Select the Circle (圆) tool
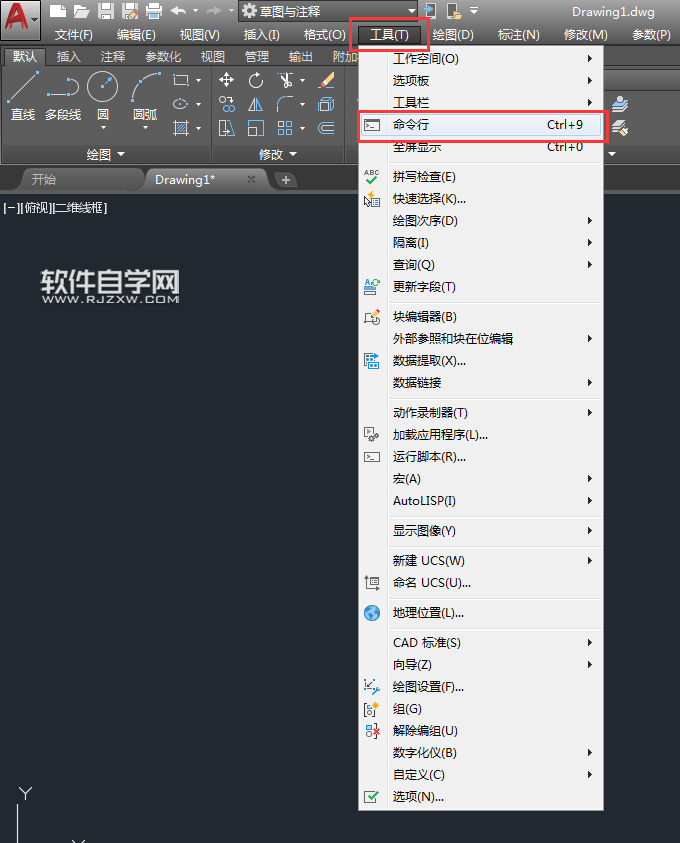The image size is (680, 843). pyautogui.click(x=103, y=94)
